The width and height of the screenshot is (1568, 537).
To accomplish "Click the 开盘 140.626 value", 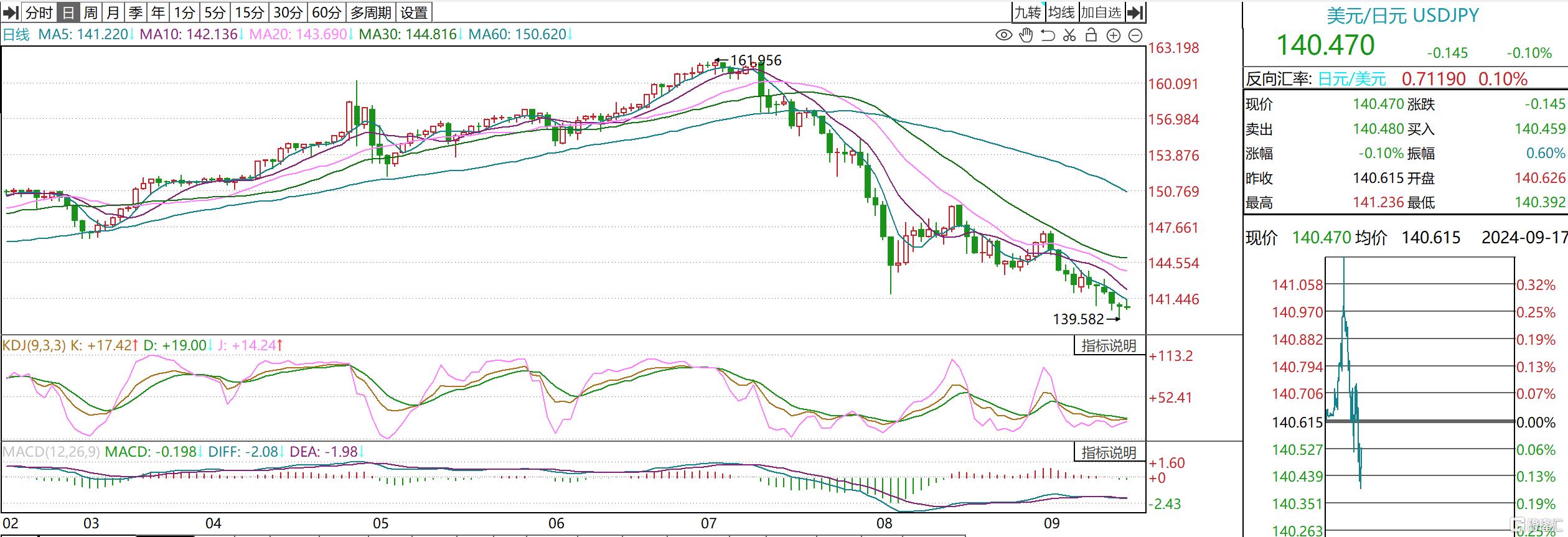I will tap(1539, 178).
